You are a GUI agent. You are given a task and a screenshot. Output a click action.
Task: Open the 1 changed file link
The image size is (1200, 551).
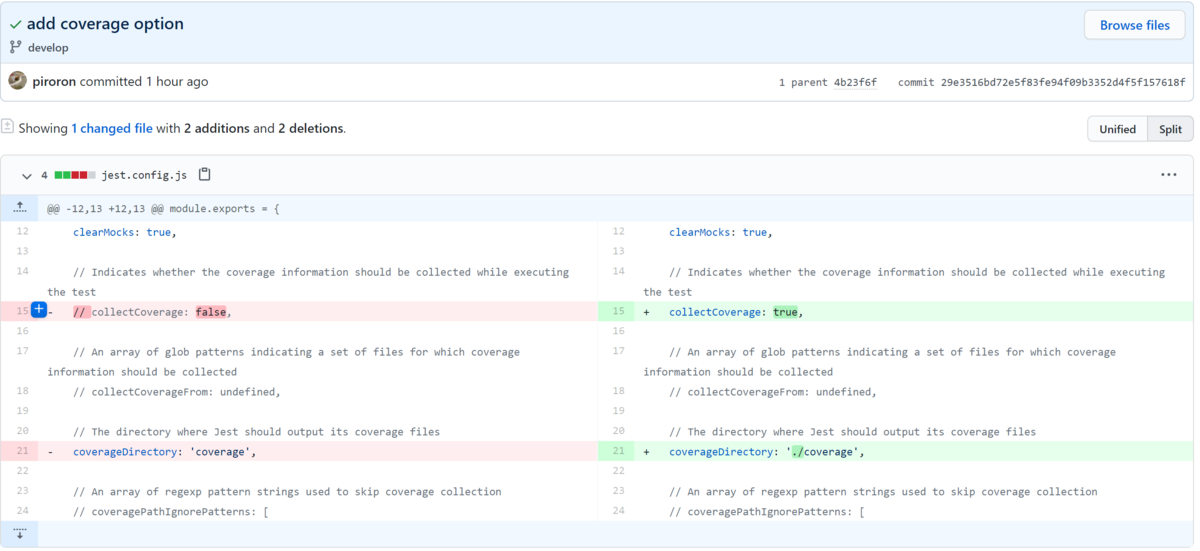(112, 129)
